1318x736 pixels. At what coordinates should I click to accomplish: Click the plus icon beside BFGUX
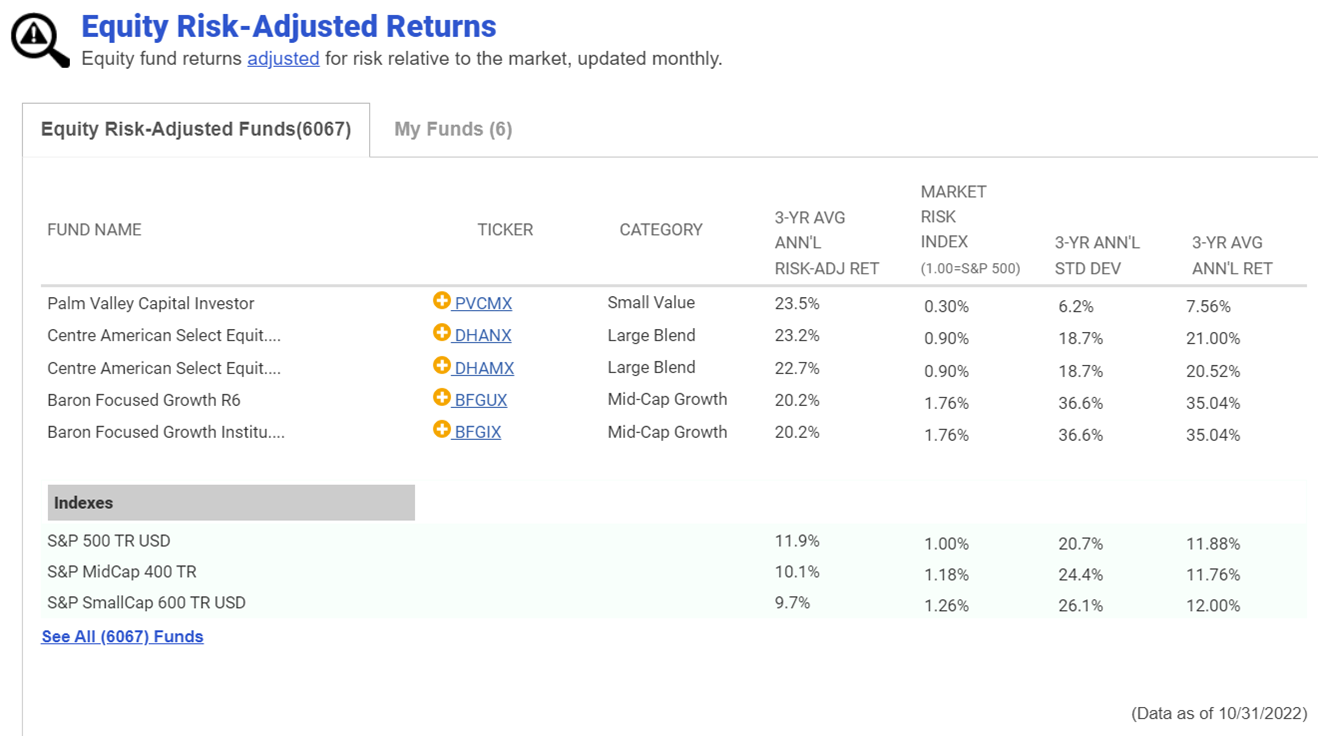click(x=441, y=398)
